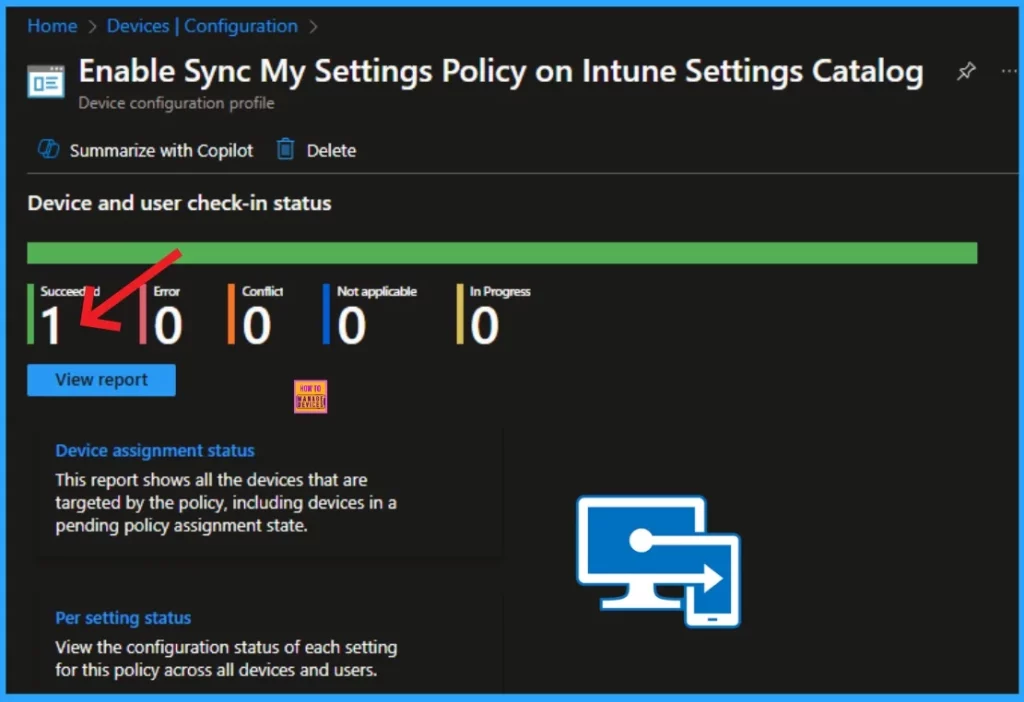Click the View report button
Image resolution: width=1024 pixels, height=702 pixels.
(x=101, y=380)
